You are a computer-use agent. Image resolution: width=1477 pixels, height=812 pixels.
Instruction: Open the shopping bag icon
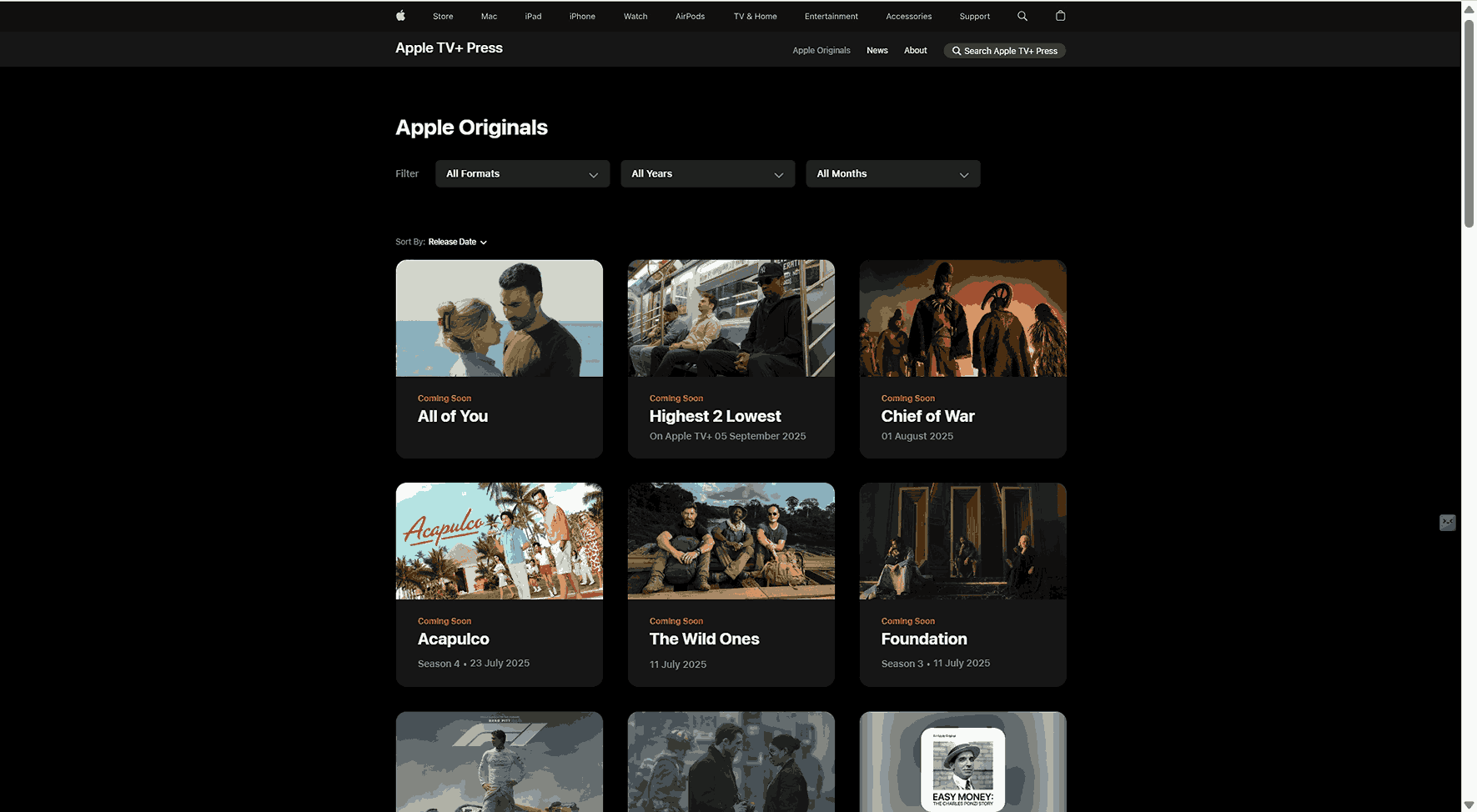coord(1061,16)
